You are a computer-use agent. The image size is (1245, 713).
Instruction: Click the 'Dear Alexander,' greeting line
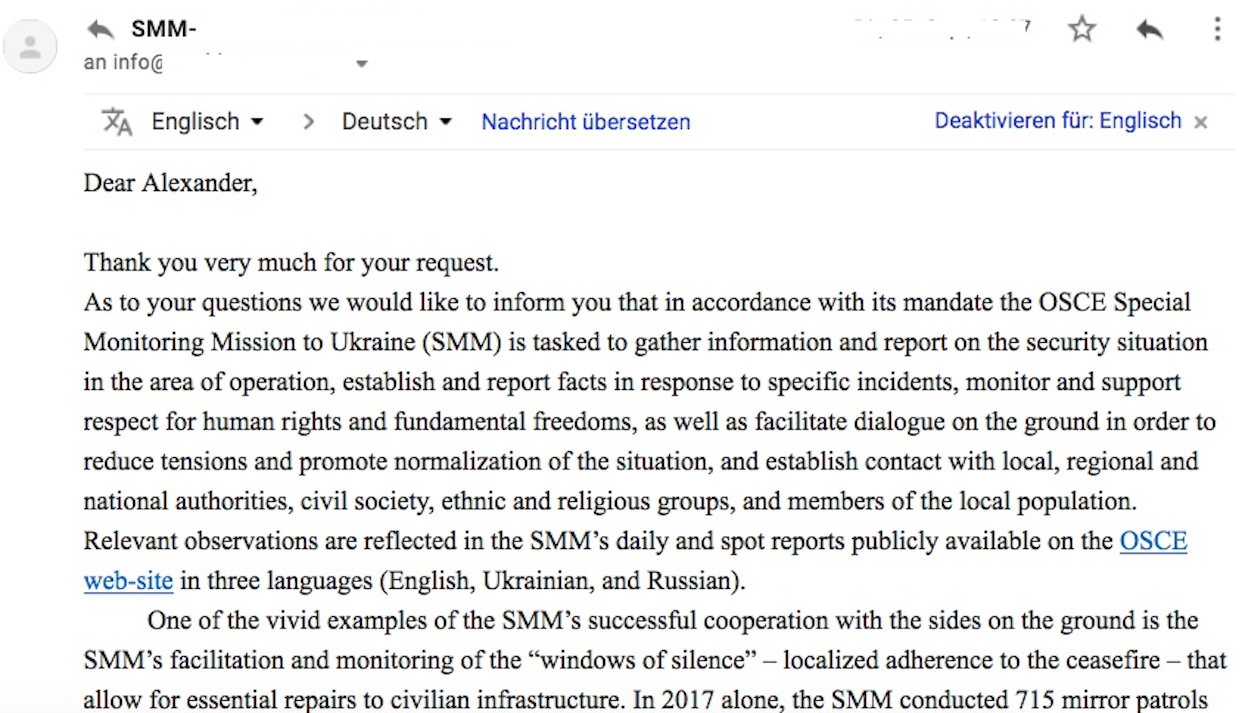pos(170,183)
